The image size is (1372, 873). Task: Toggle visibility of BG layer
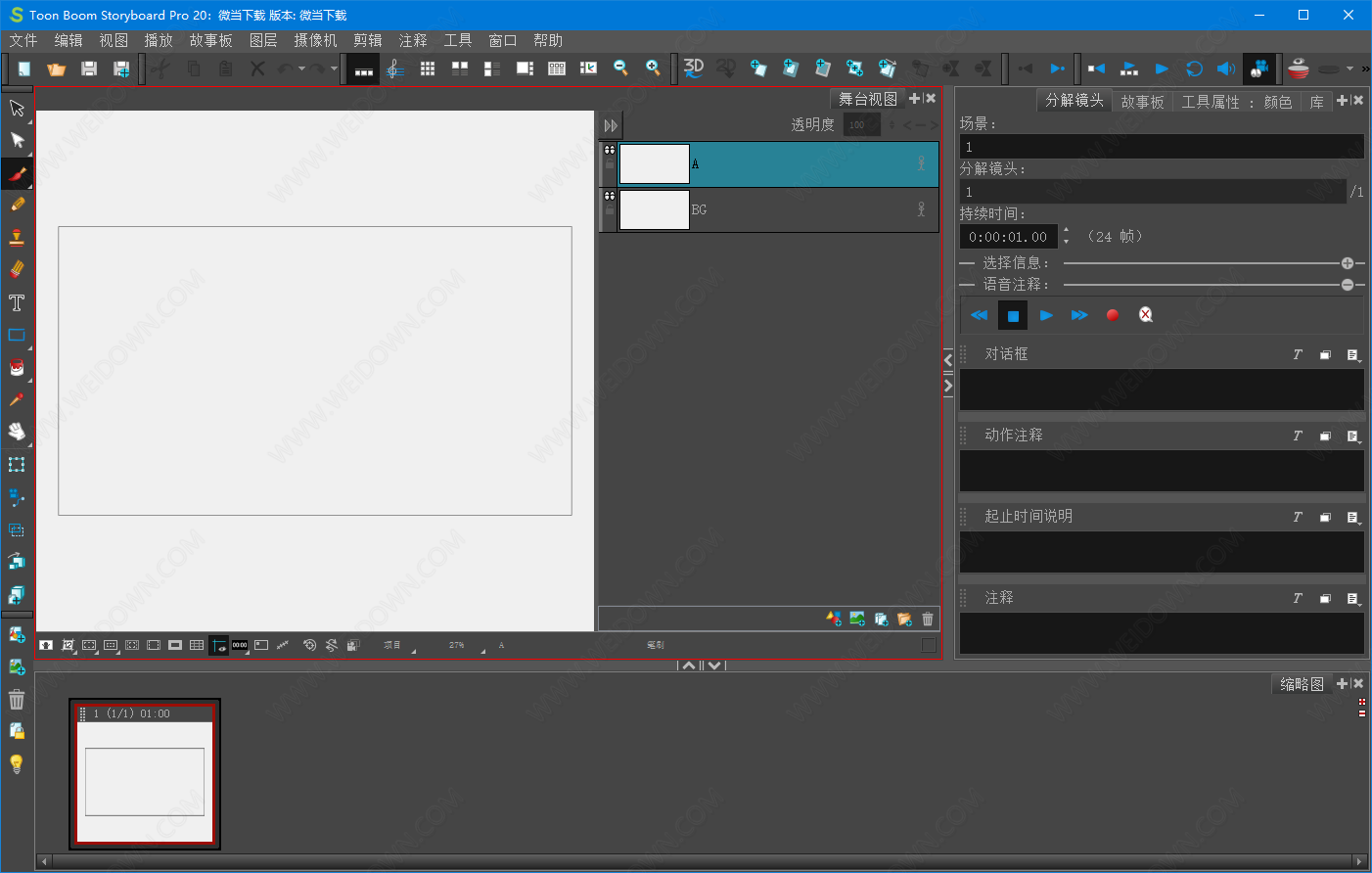[610, 196]
